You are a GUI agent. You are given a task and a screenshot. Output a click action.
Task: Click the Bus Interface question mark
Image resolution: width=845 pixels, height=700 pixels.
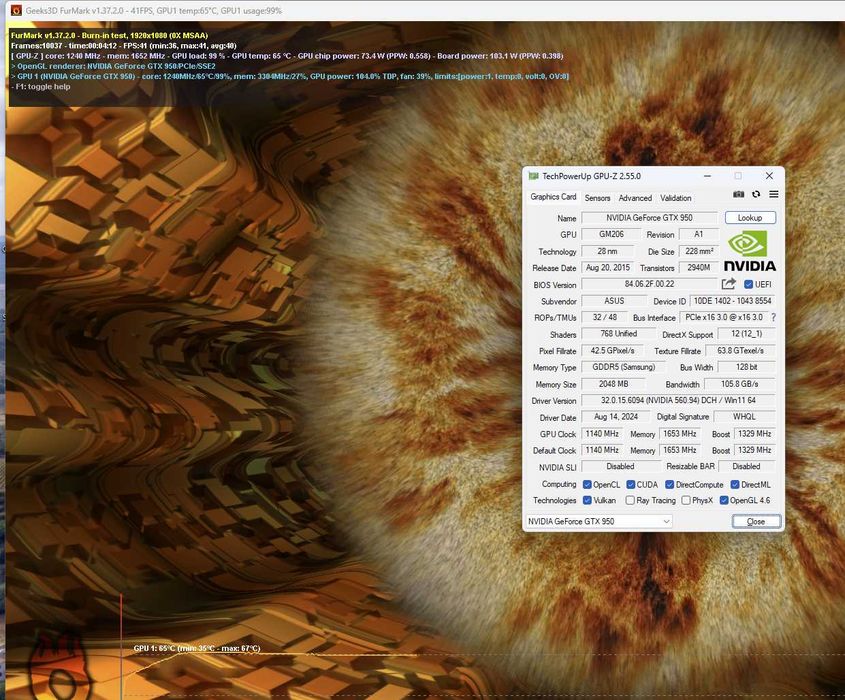774,317
